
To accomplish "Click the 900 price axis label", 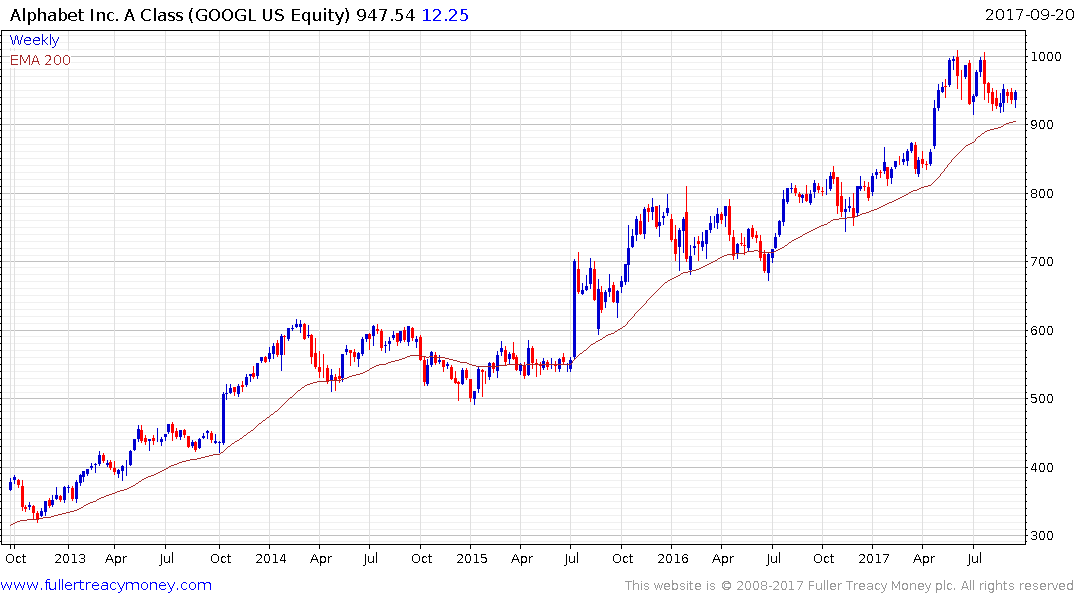I will [x=1042, y=125].
